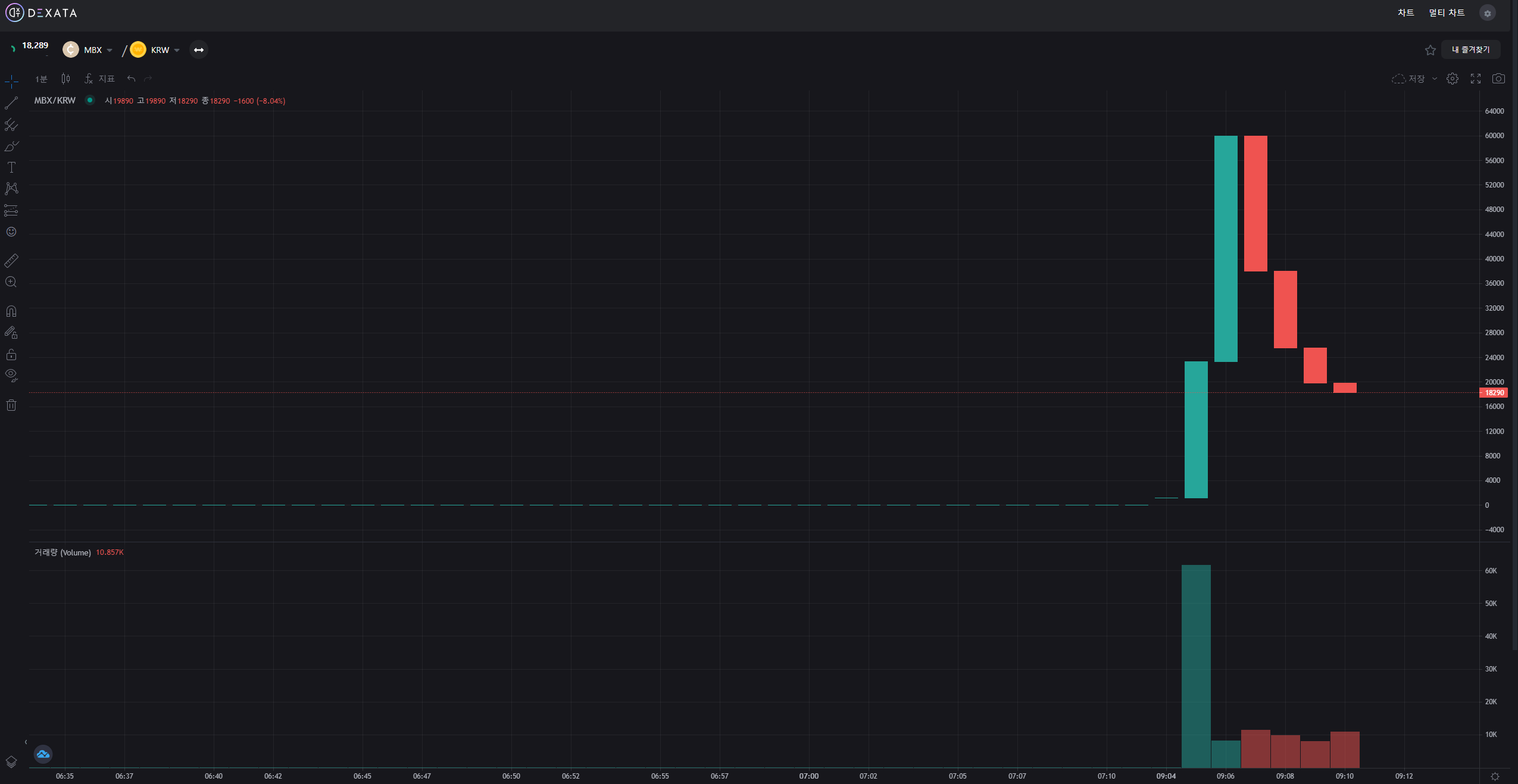The height and width of the screenshot is (784, 1518).
Task: Select the ruler measure tool
Action: 11,261
